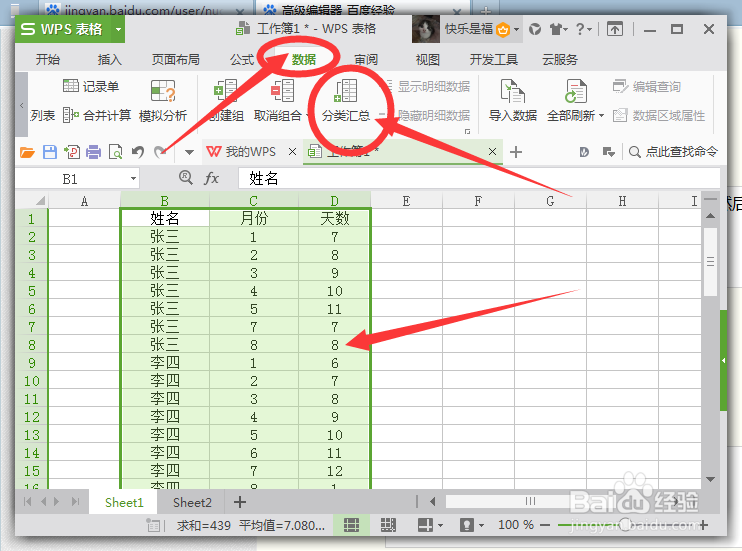The width and height of the screenshot is (742, 551).
Task: Open the 页面布局 ribbon tab
Action: tap(176, 59)
